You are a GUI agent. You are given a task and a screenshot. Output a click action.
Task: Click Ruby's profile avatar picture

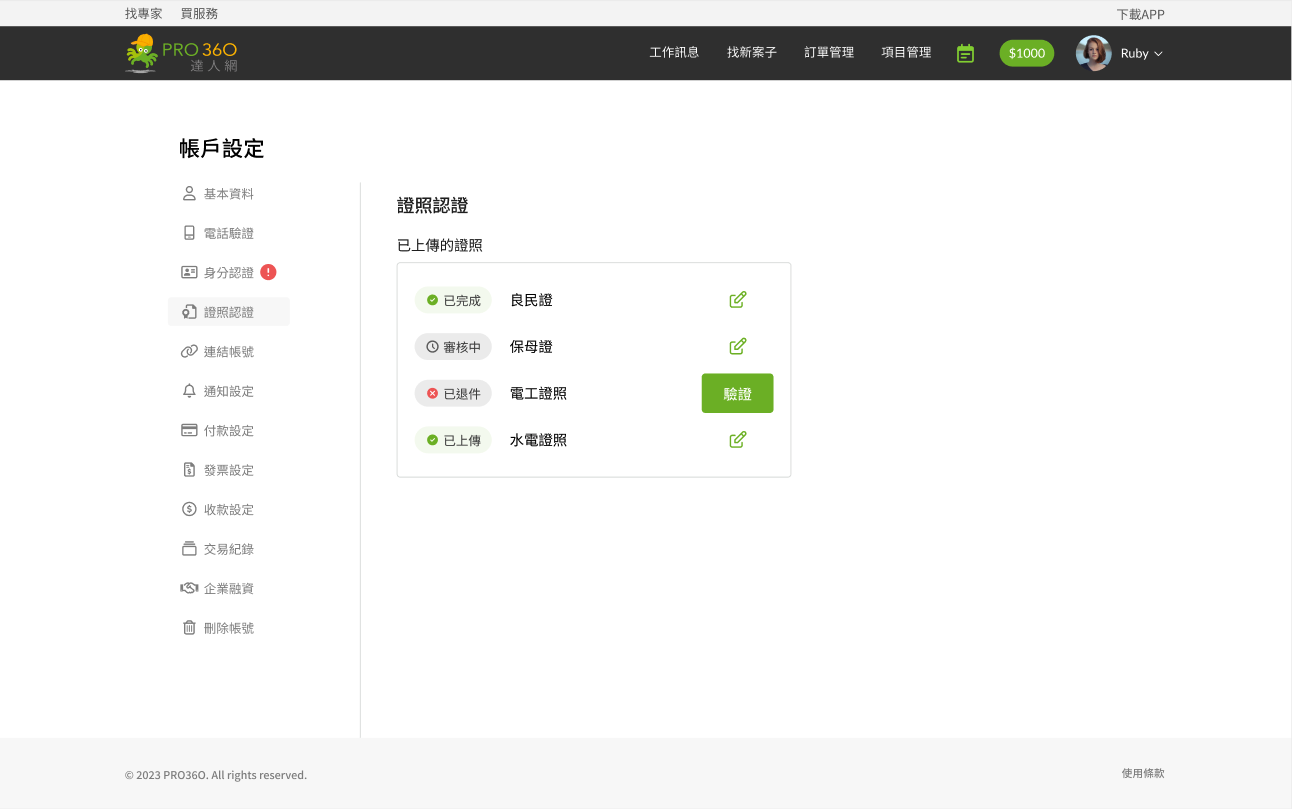(1093, 53)
